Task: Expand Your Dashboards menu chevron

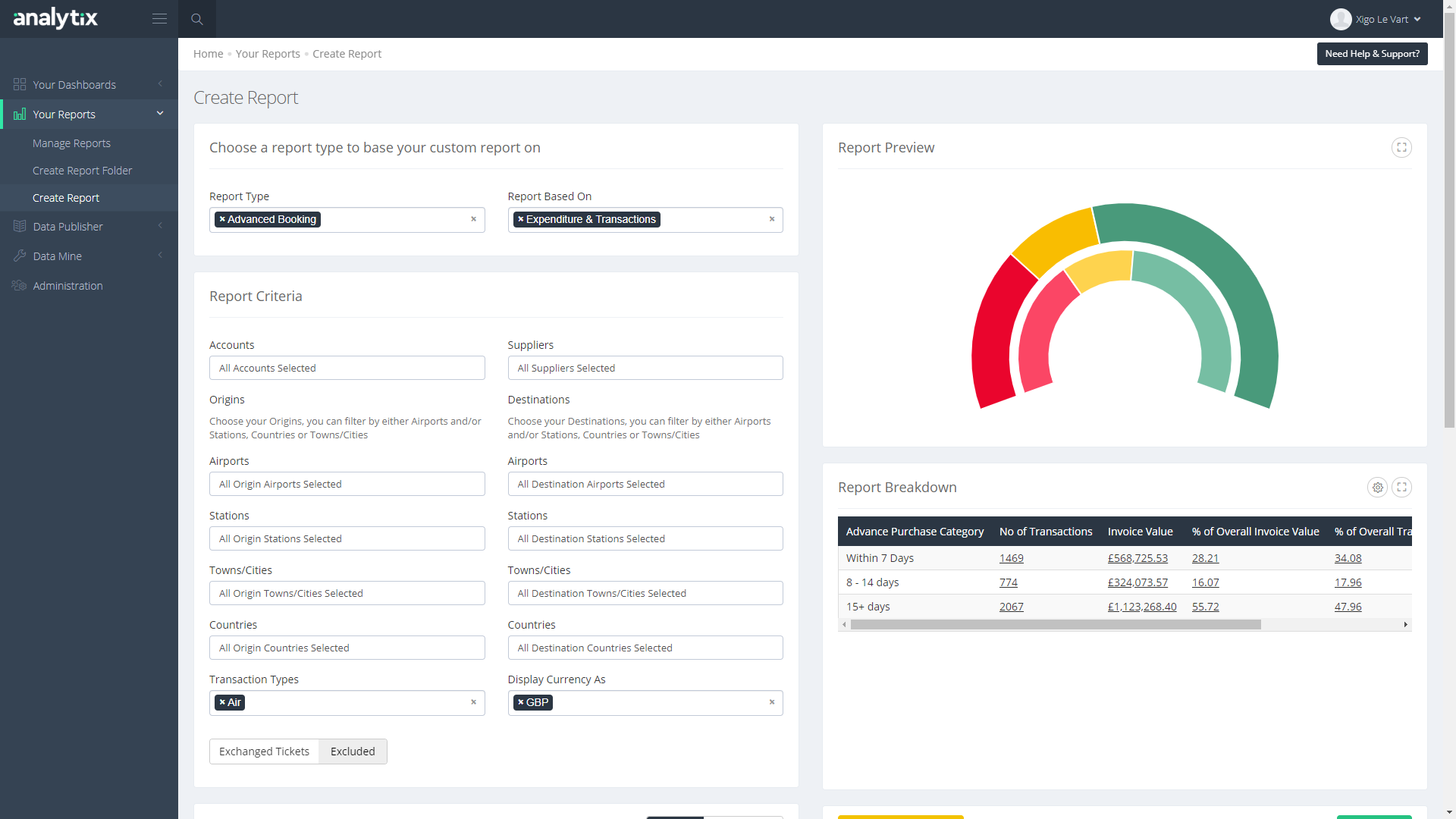Action: pyautogui.click(x=160, y=83)
